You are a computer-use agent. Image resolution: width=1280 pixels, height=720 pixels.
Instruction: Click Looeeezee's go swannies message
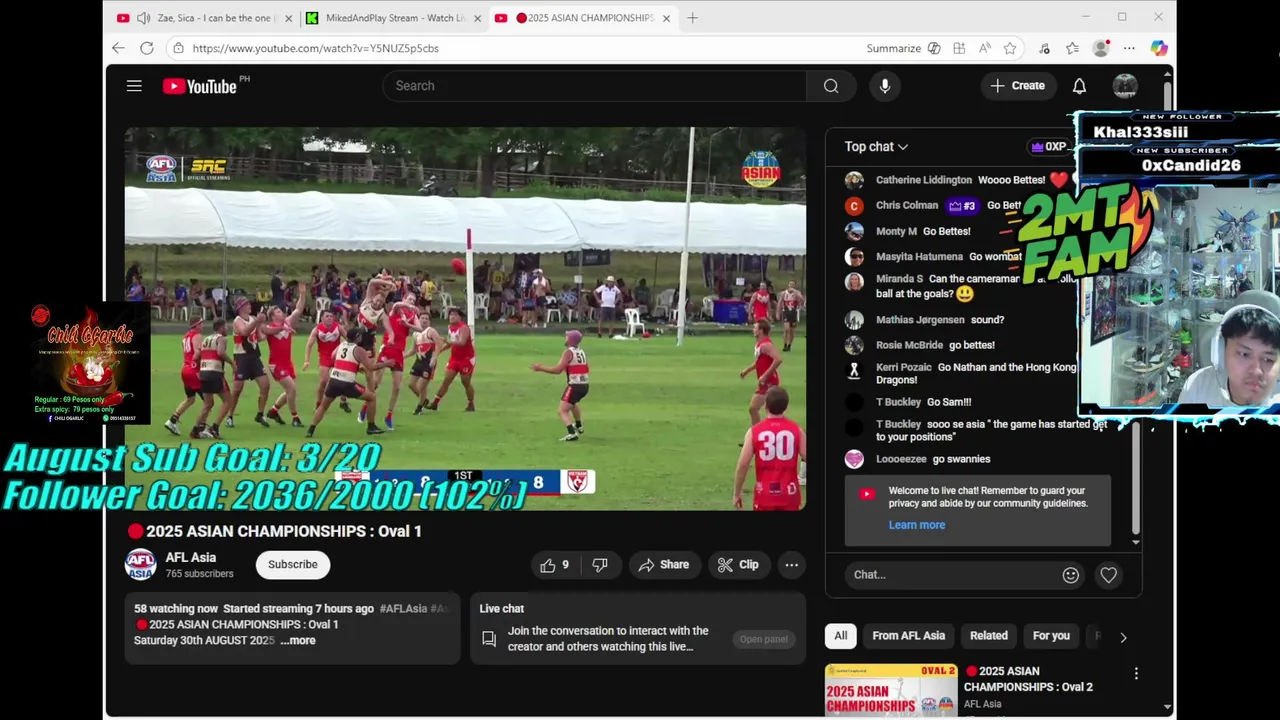[961, 459]
